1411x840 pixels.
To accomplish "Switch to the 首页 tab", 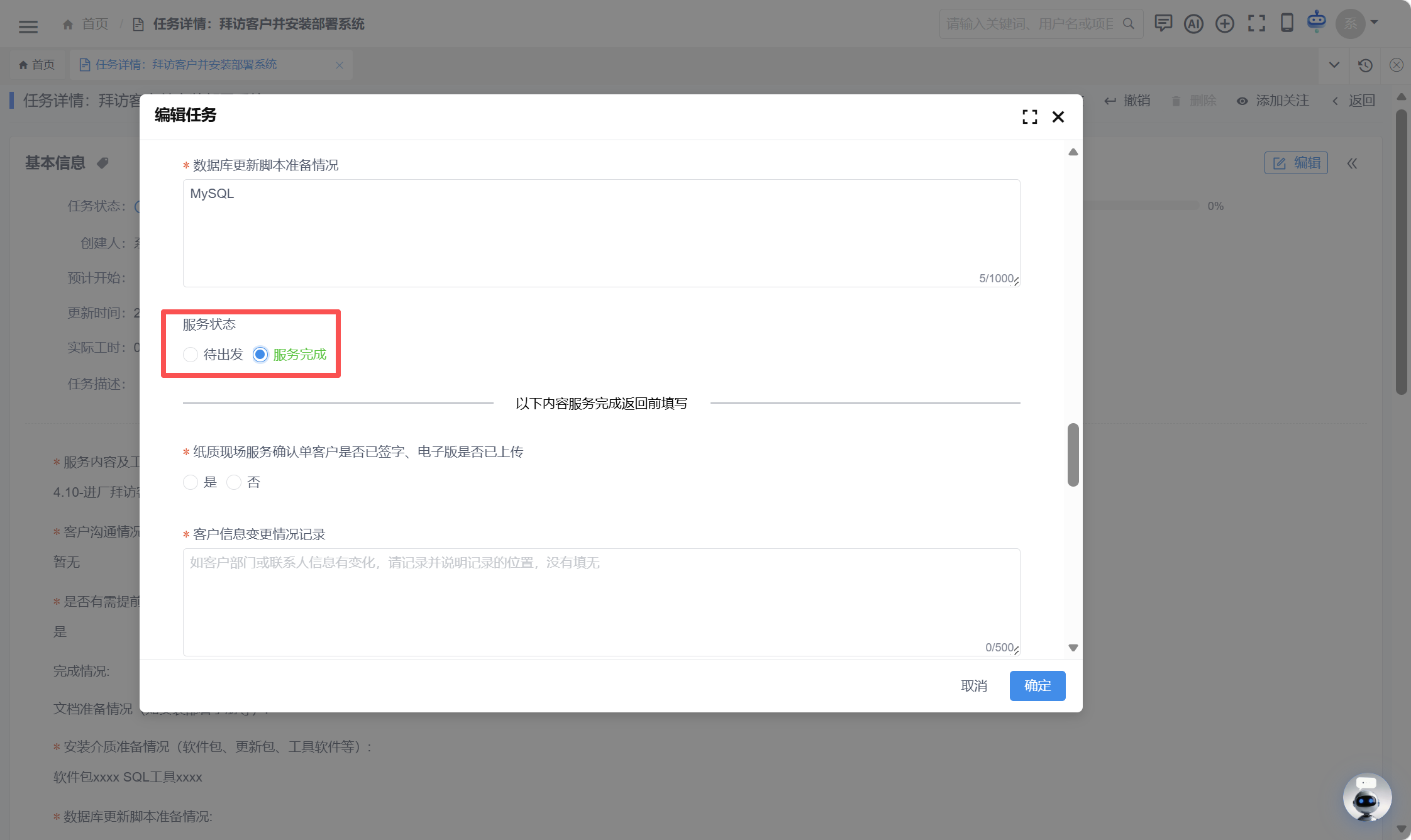I will coord(36,65).
